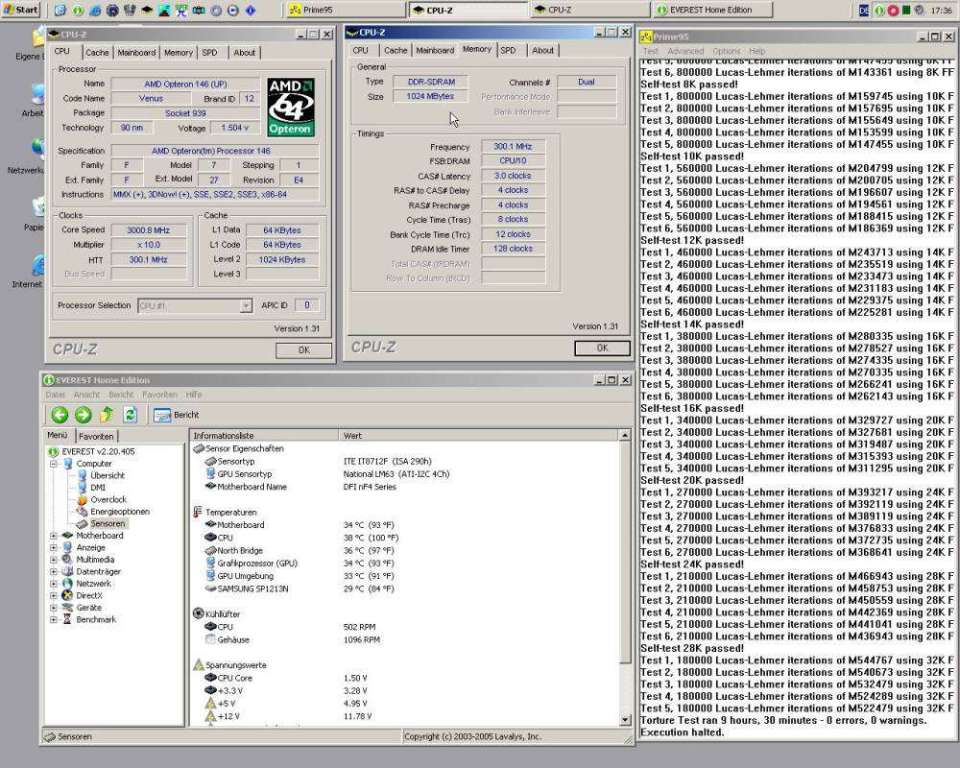Viewport: 960px width, 768px height.
Task: Switch to EVEREST Home Edition via taskbar button
Action: 713,10
